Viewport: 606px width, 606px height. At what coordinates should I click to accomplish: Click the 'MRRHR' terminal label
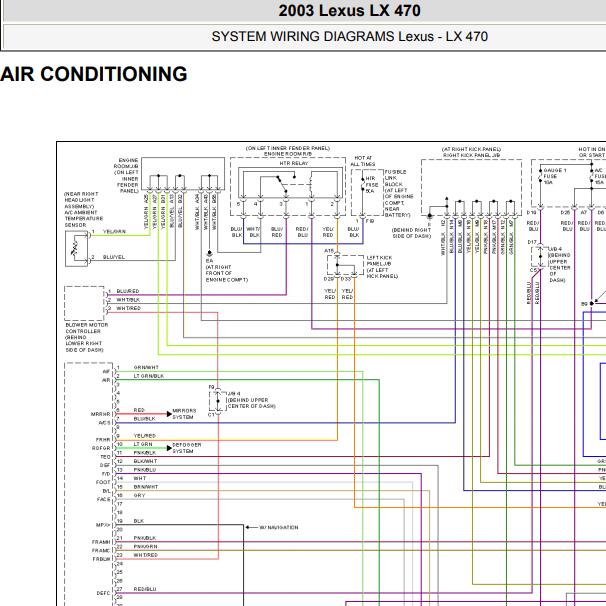click(x=100, y=414)
